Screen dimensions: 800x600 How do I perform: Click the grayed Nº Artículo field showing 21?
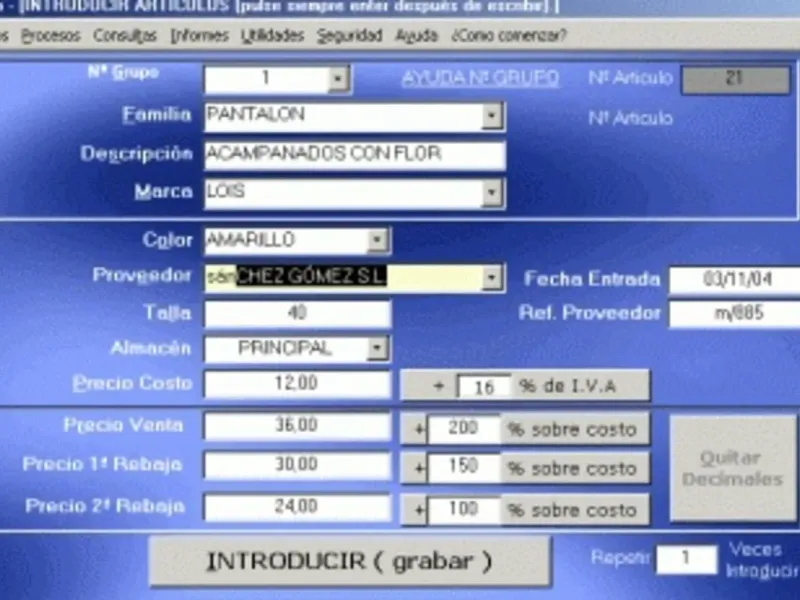click(x=735, y=80)
